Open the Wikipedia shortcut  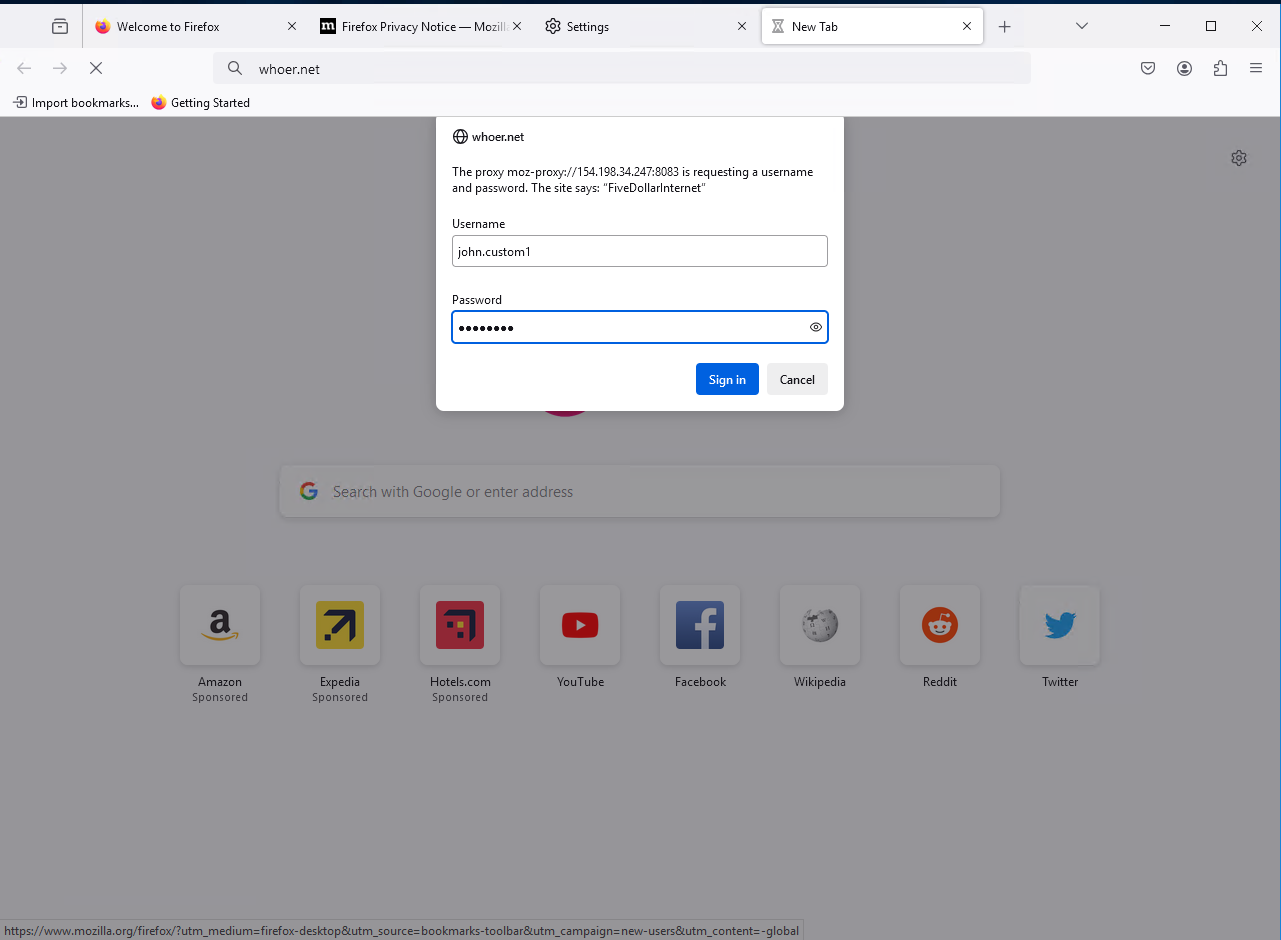click(x=819, y=625)
